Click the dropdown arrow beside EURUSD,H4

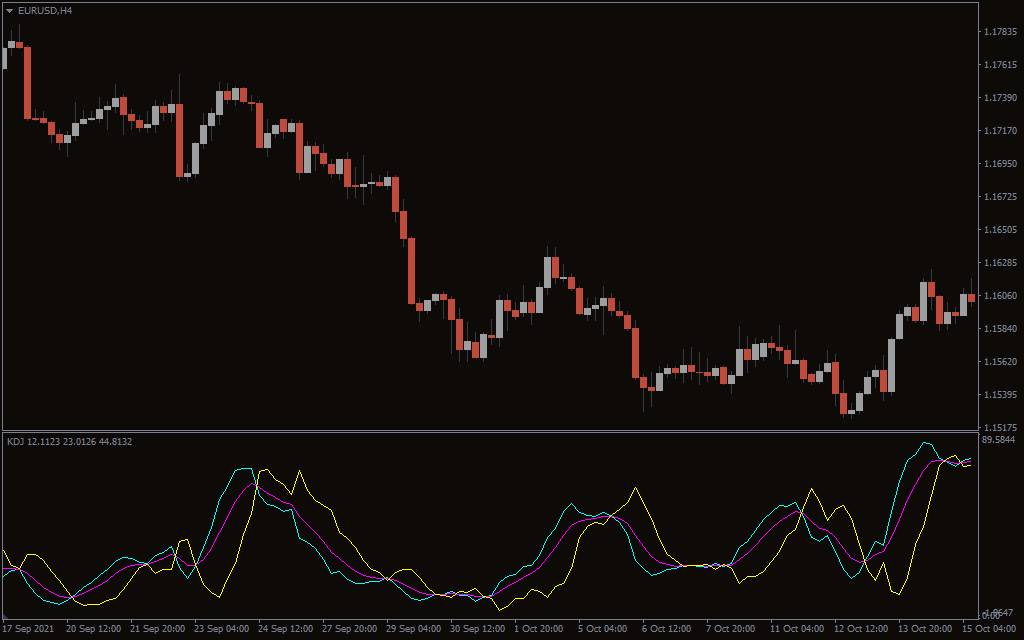10,11
